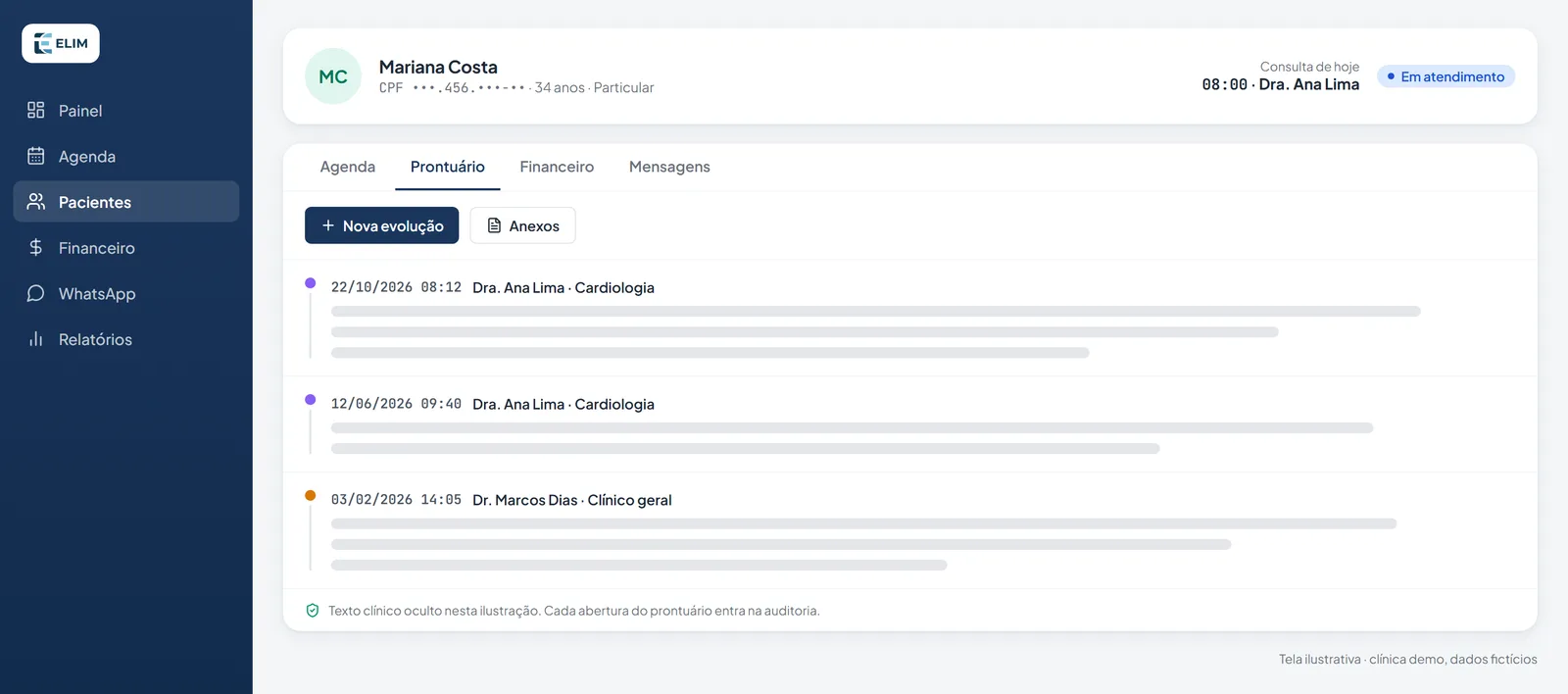The width and height of the screenshot is (1568, 694).
Task: Switch to the Agenda tab
Action: tap(348, 167)
